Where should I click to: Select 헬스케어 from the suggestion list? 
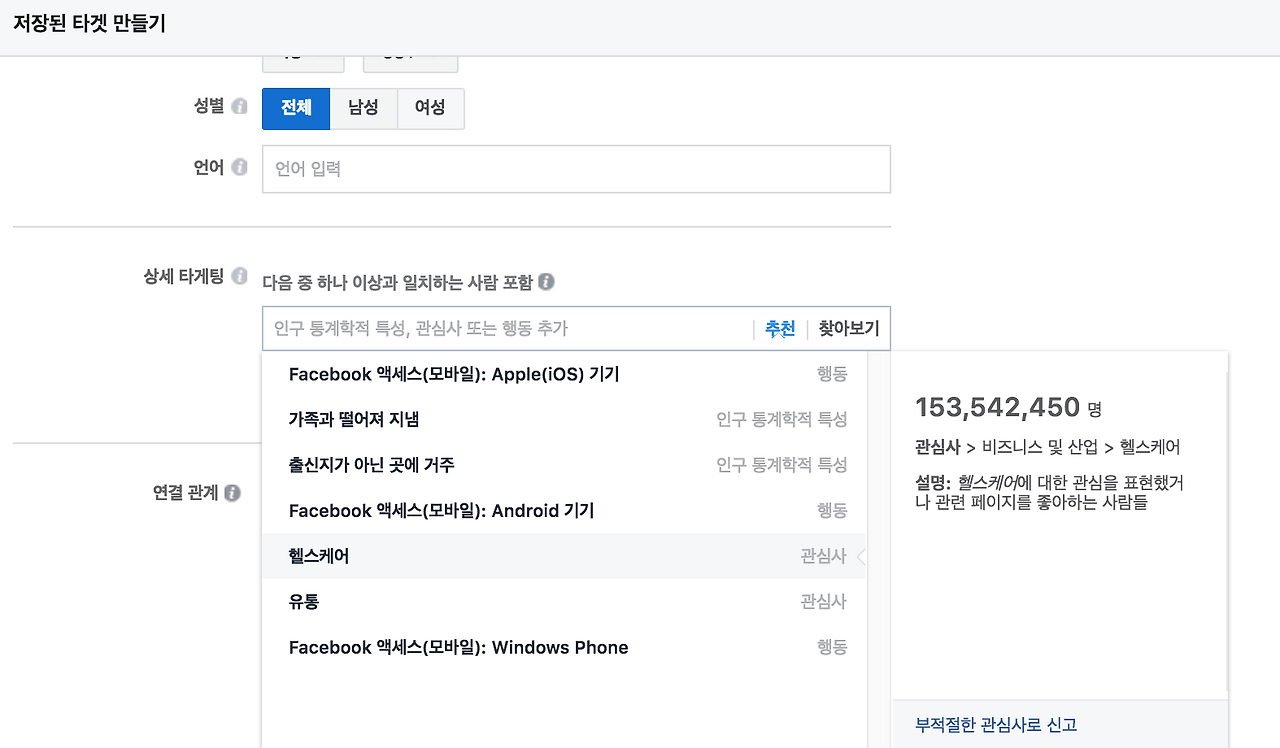[320, 555]
